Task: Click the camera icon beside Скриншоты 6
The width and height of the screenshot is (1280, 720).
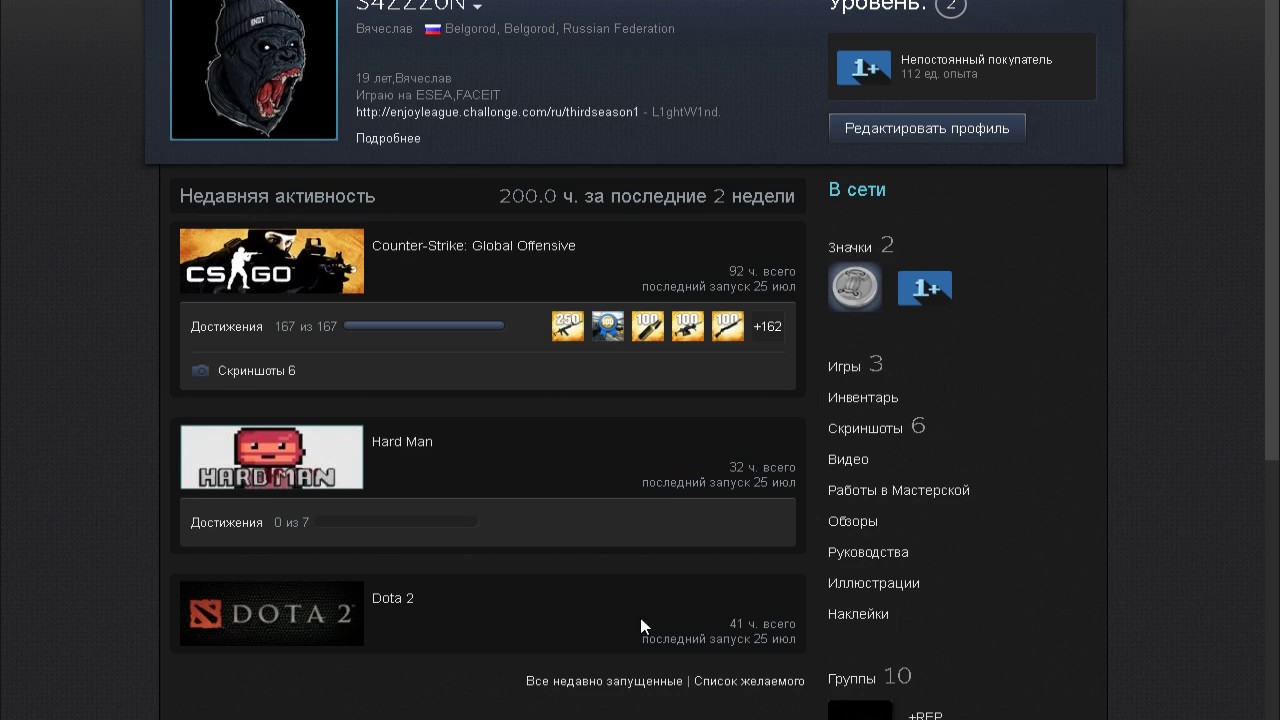Action: 200,370
